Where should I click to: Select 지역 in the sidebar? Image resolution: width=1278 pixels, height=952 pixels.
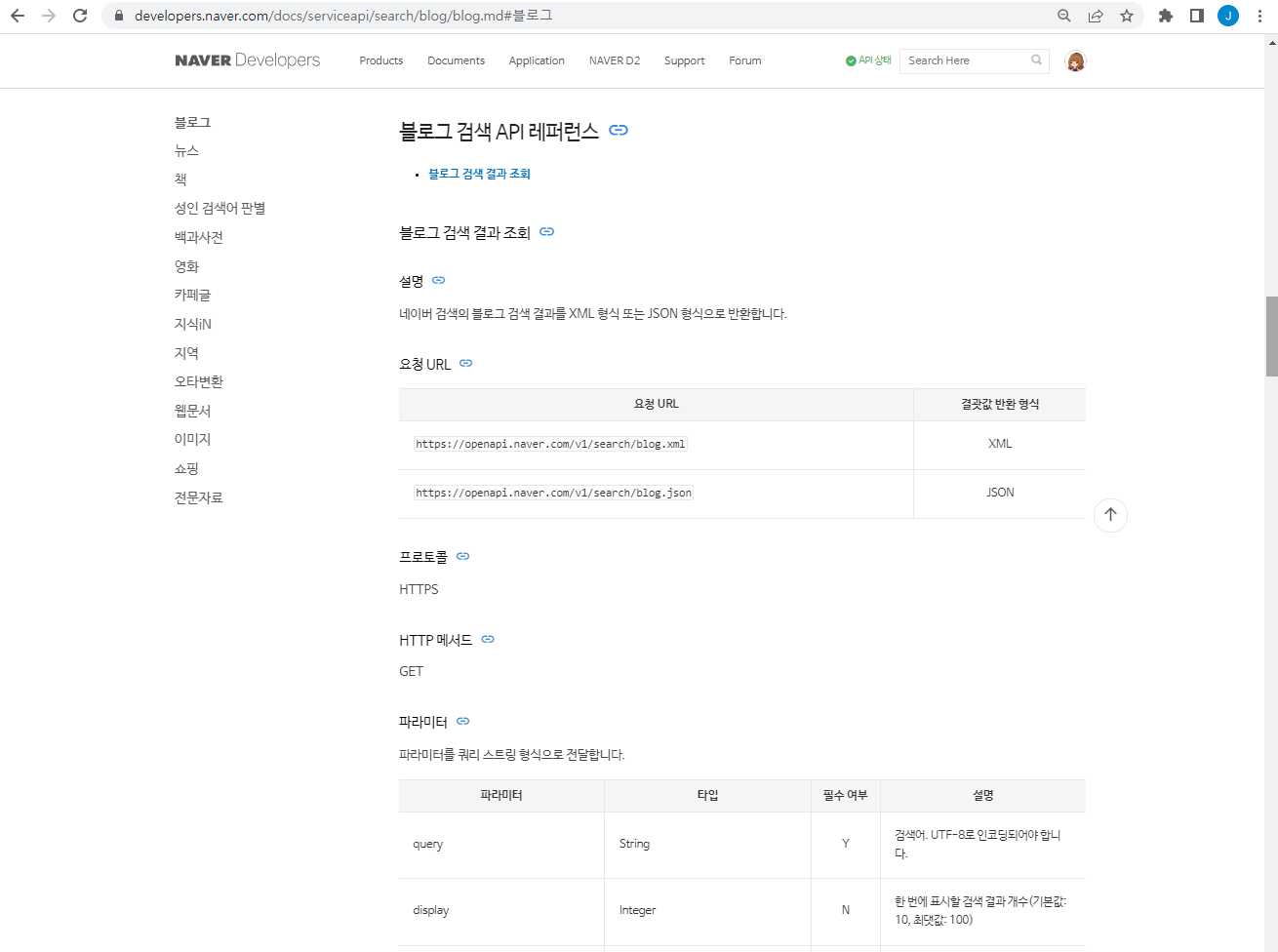[x=186, y=353]
